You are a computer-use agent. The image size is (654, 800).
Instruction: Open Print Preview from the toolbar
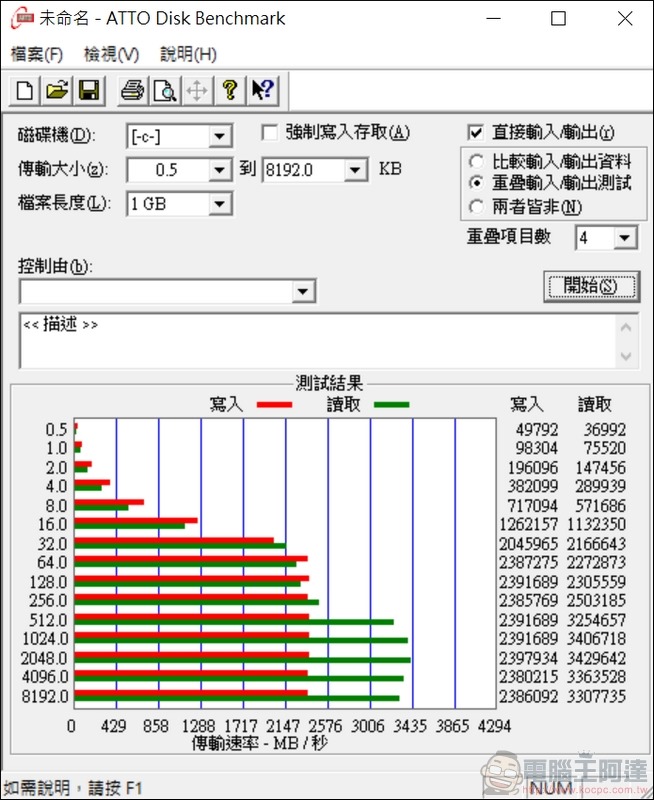click(x=164, y=91)
